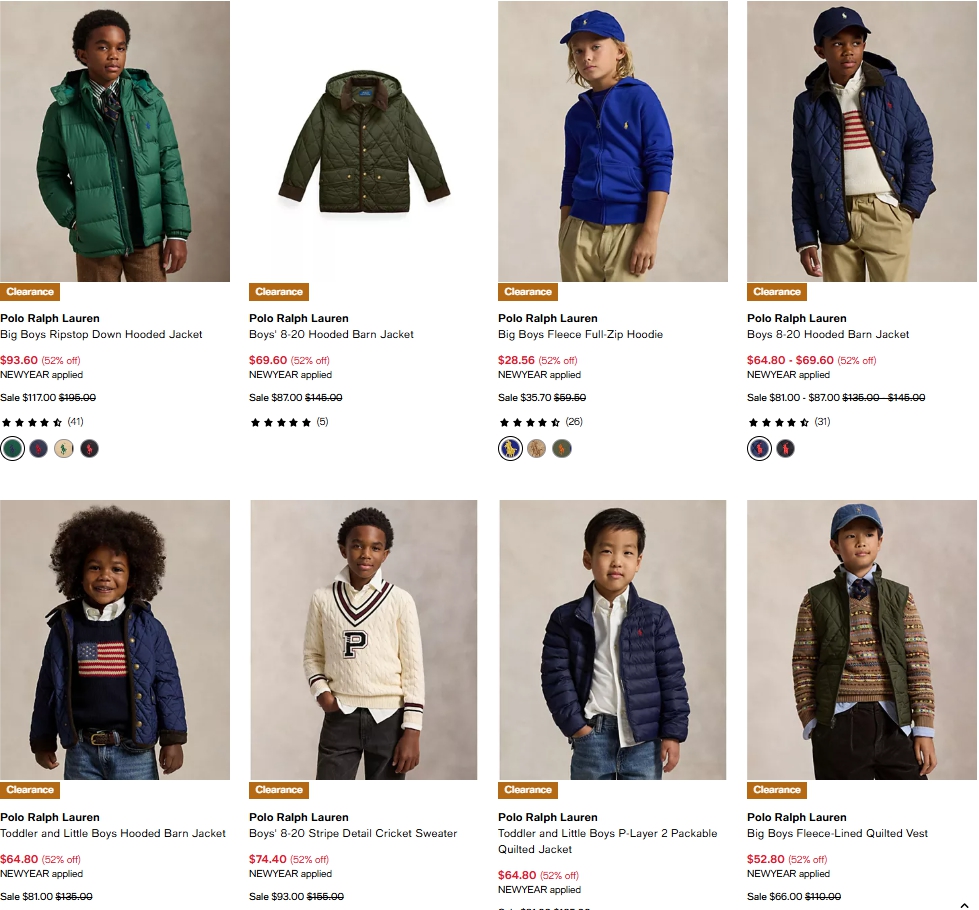Screen dimensions: 979x910
Task: Click the toddler flag sweater barn jacket image
Action: (115, 640)
